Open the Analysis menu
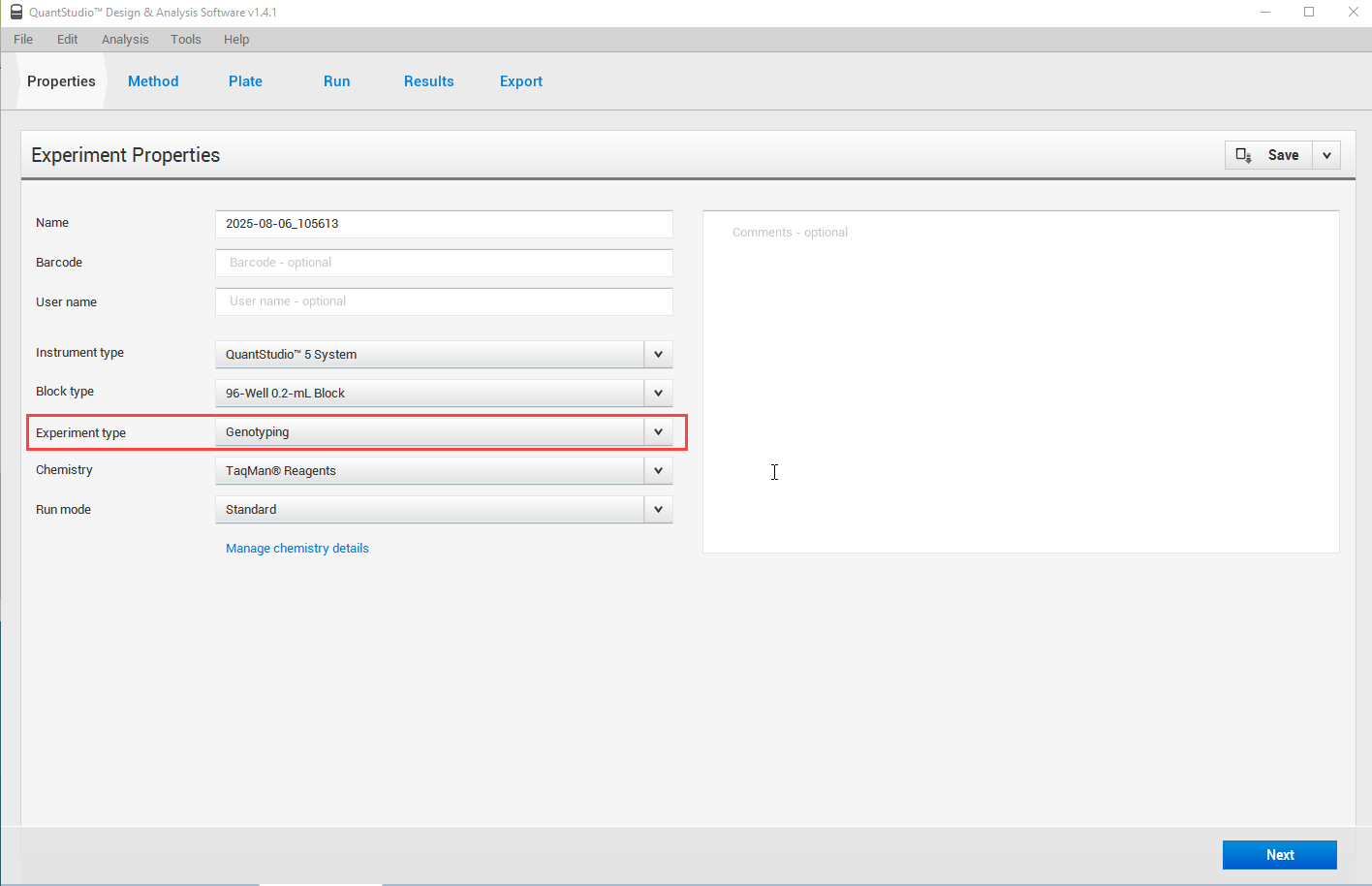This screenshot has height=886, width=1372. (125, 40)
